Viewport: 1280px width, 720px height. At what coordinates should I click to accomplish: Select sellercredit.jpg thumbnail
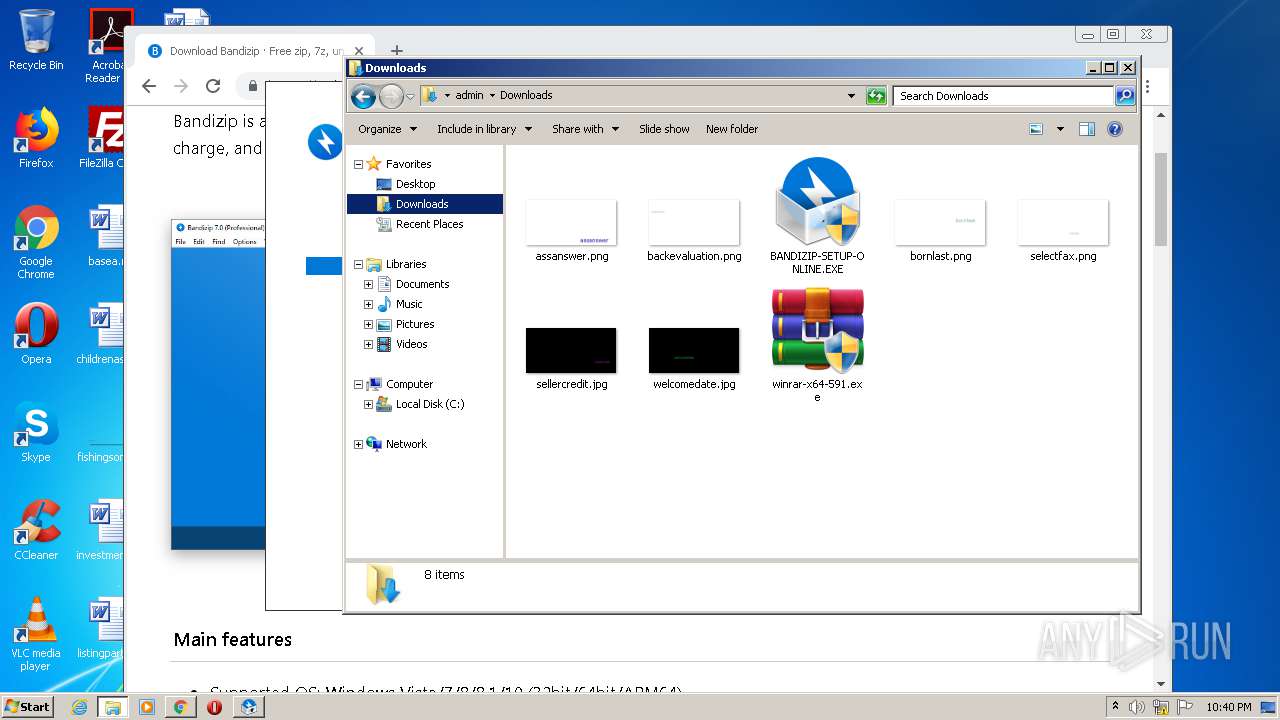pyautogui.click(x=571, y=350)
